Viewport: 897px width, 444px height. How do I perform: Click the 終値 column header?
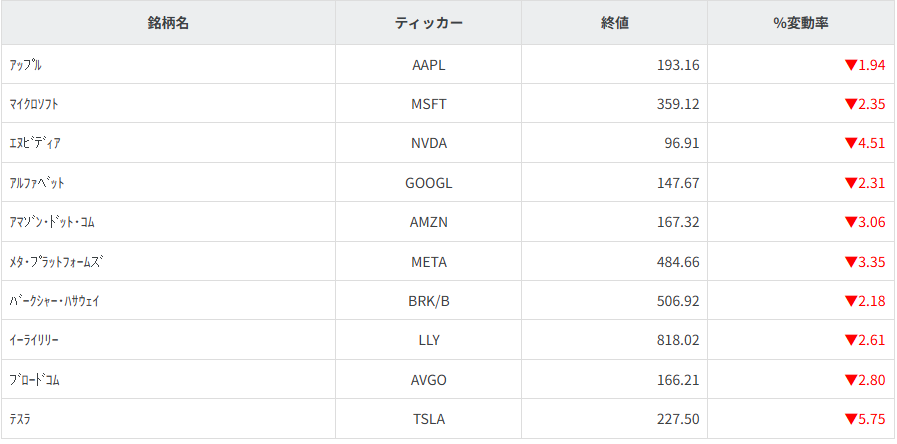click(x=615, y=23)
